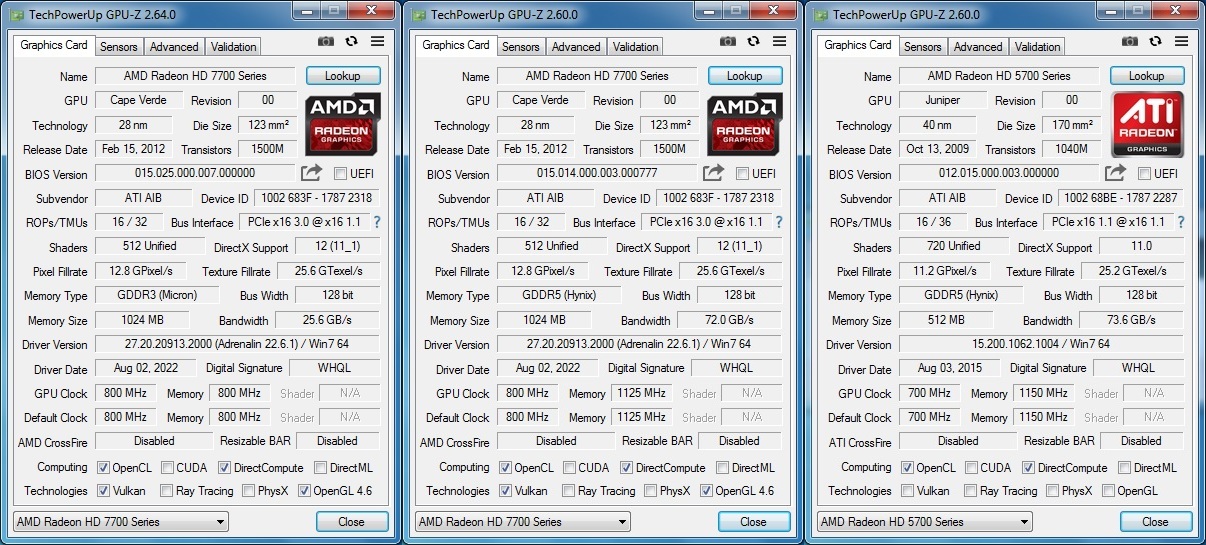Click Lookup button in HD 5700 window
Viewport: 1206px width, 545px height.
(1146, 76)
